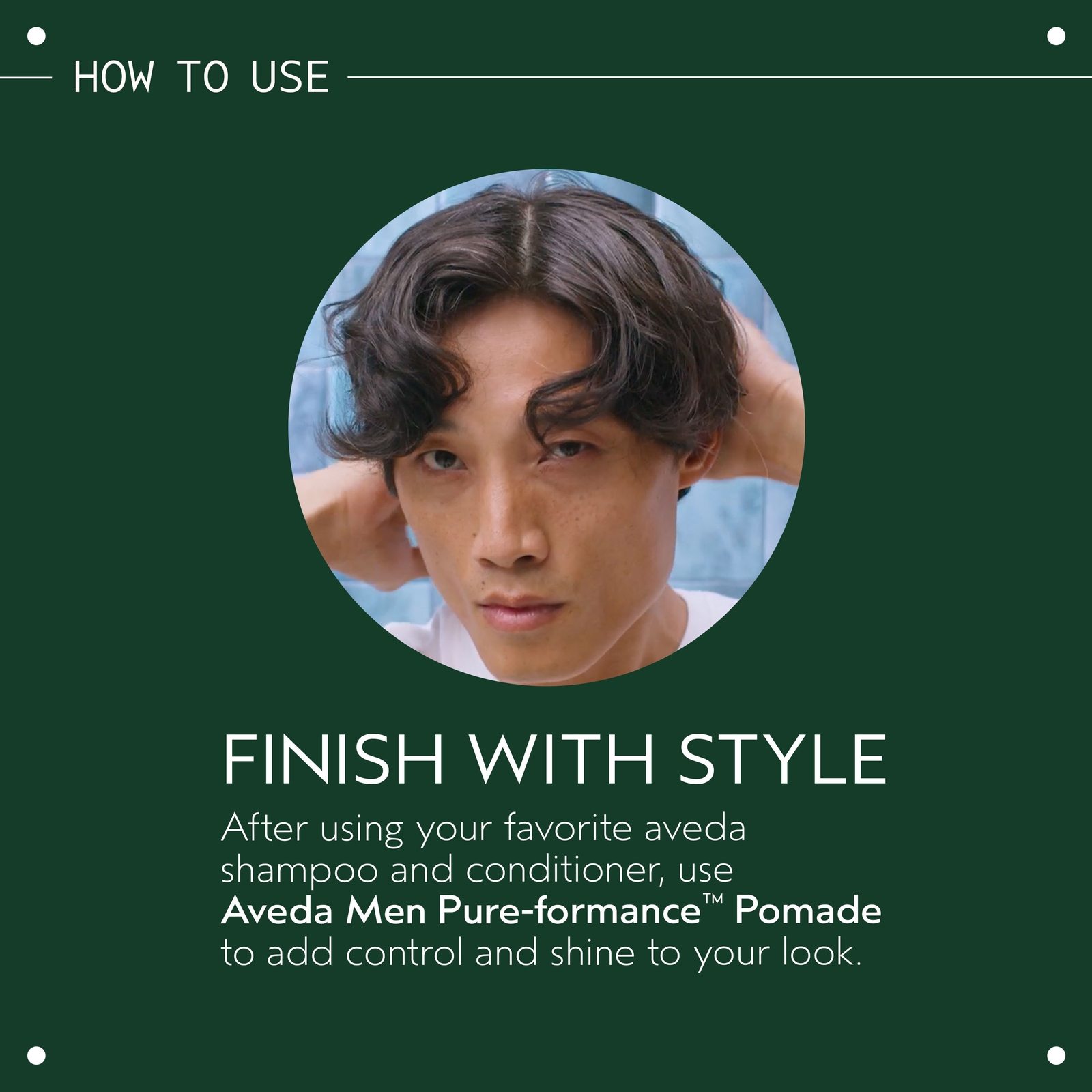Viewport: 1092px width, 1092px height.
Task: Click the shampoo and conditioner text line
Action: click(477, 871)
